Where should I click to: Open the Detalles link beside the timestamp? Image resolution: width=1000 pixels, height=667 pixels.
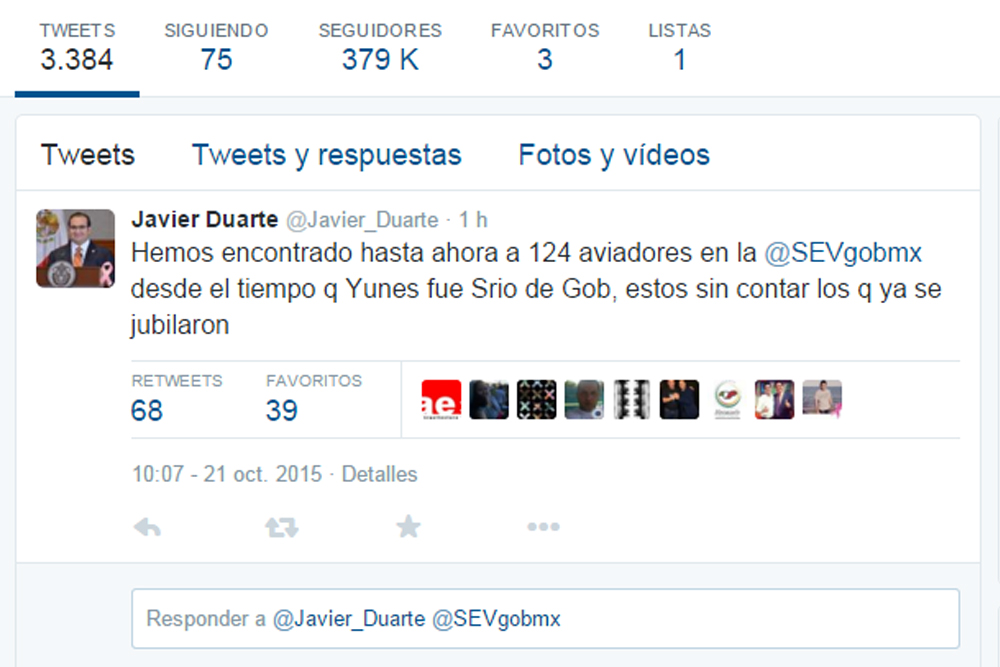[x=379, y=474]
